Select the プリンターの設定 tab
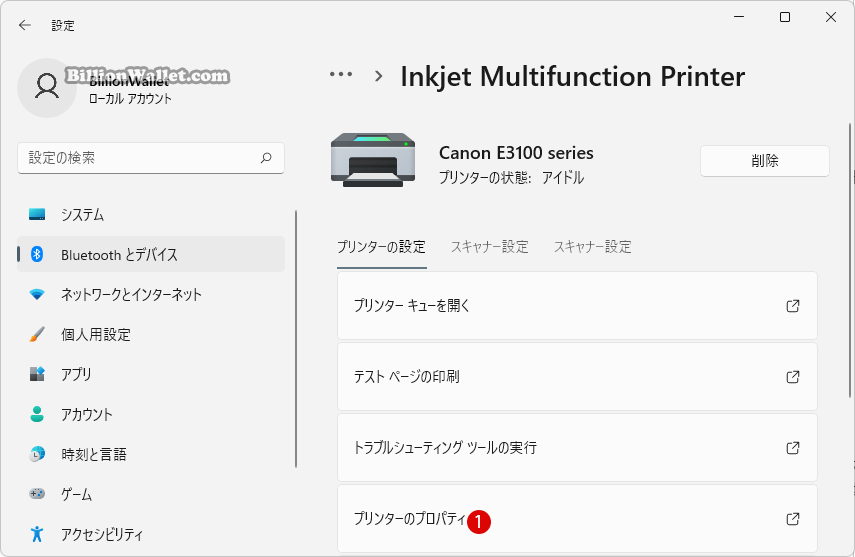Viewport: 855px width, 557px height. pyautogui.click(x=381, y=247)
